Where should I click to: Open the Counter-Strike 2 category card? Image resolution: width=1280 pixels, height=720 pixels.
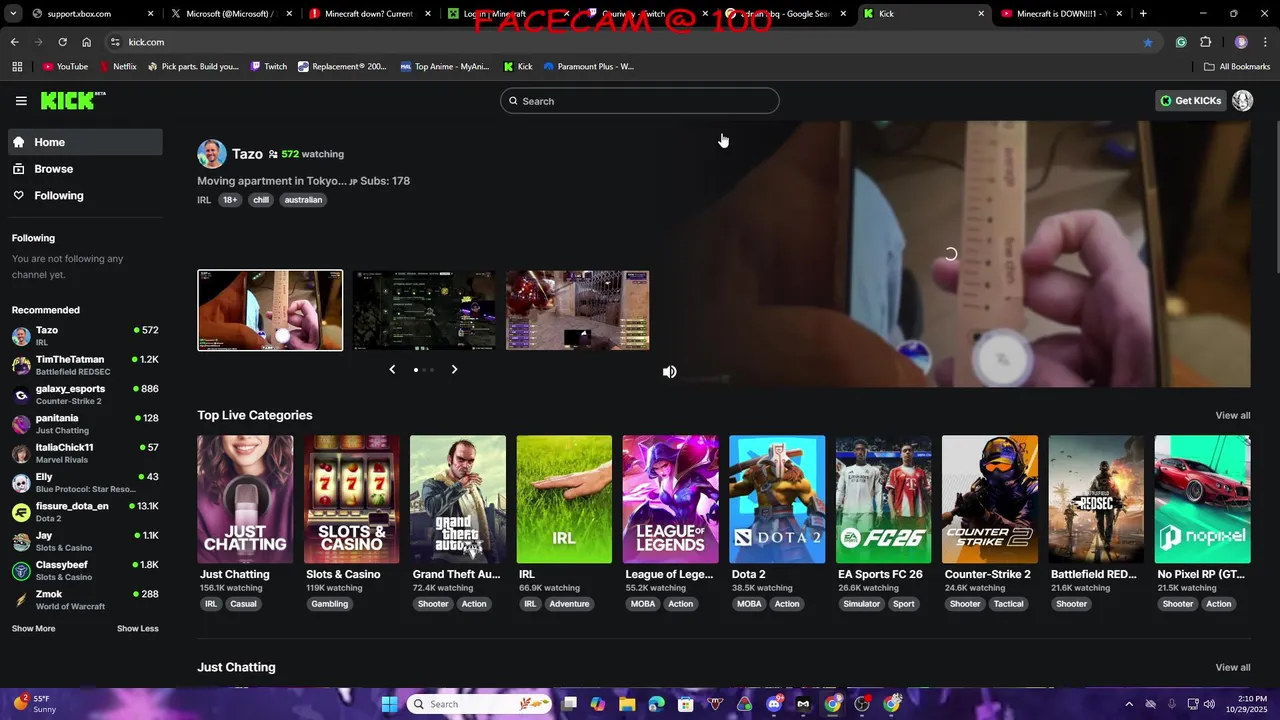tap(990, 499)
